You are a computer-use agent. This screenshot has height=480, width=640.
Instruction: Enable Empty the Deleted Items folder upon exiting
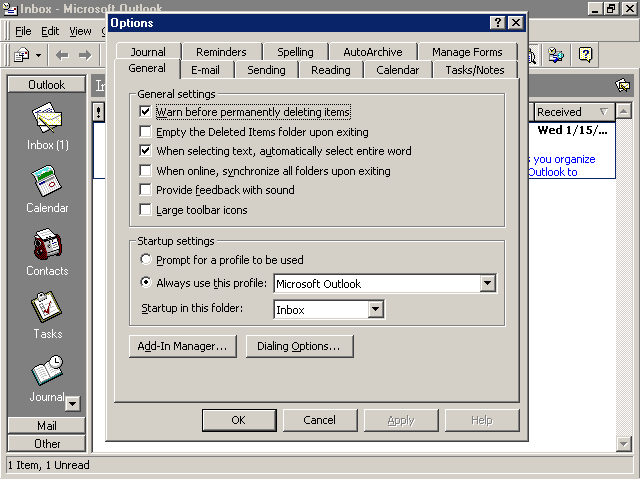pos(145,131)
